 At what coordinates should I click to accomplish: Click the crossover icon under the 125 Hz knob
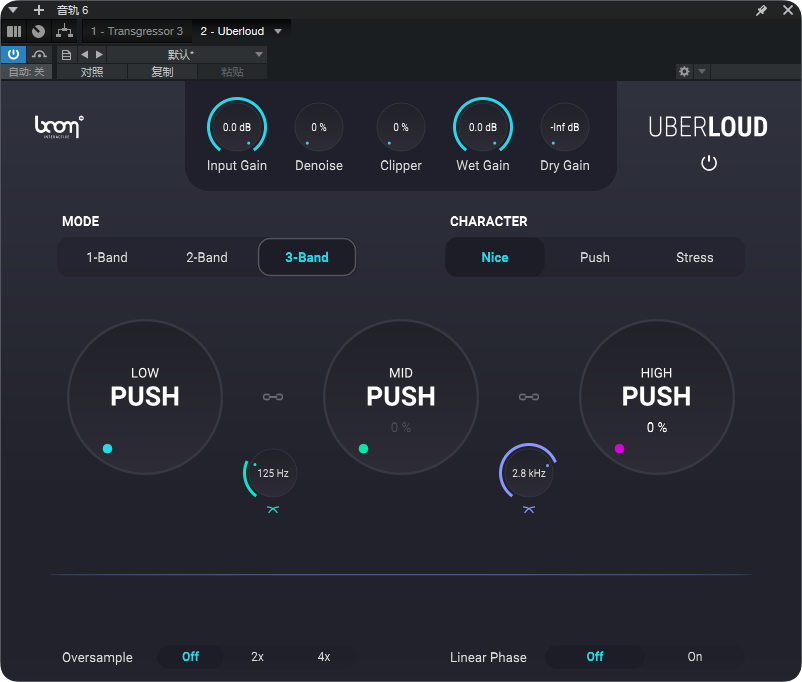coord(273,510)
